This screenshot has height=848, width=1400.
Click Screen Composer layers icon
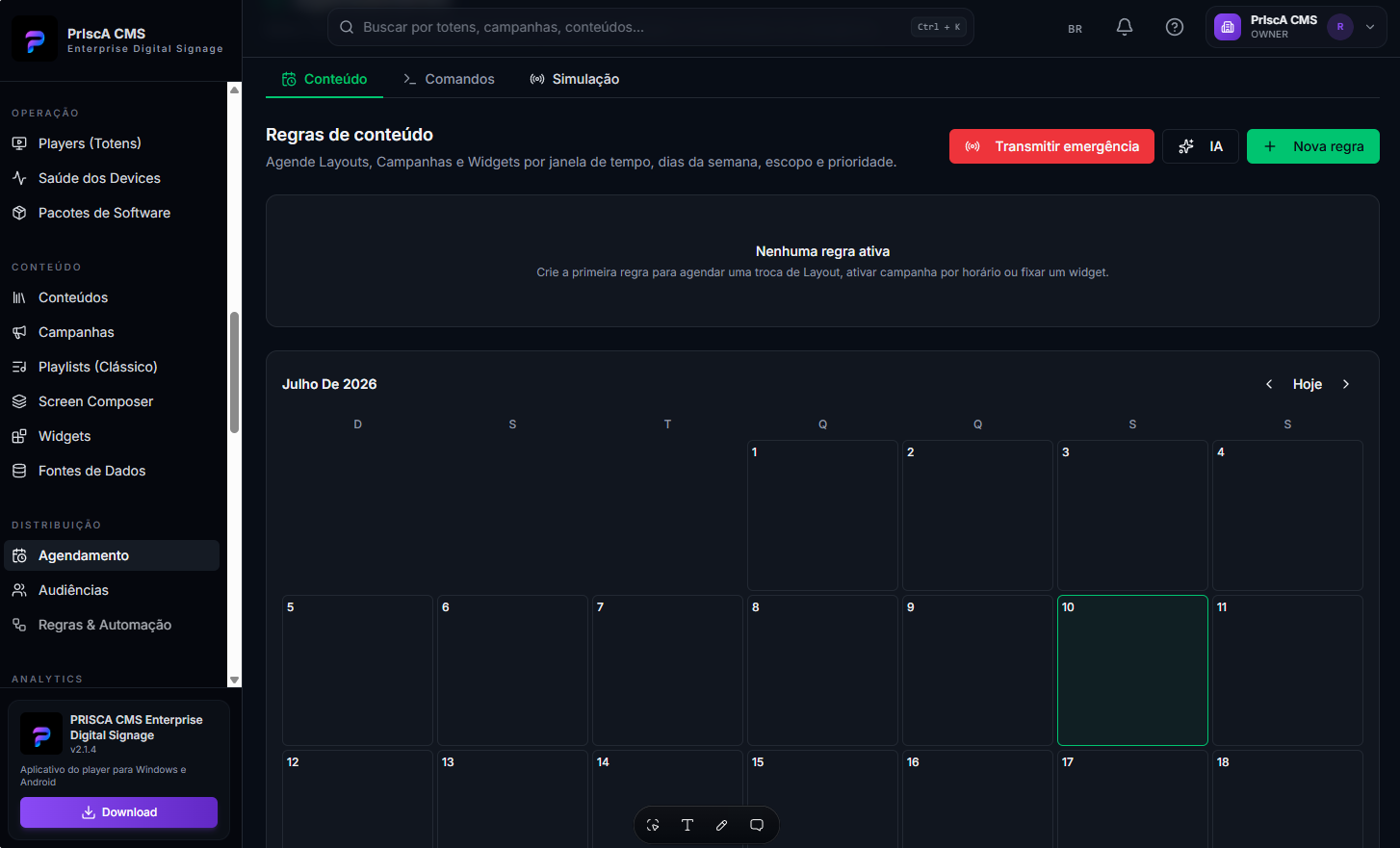point(19,401)
